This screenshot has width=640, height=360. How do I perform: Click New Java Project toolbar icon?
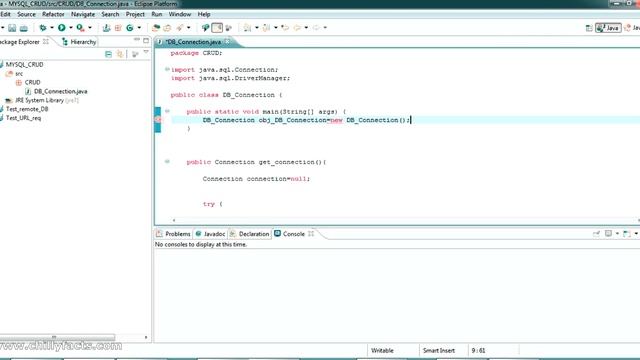click(x=107, y=28)
